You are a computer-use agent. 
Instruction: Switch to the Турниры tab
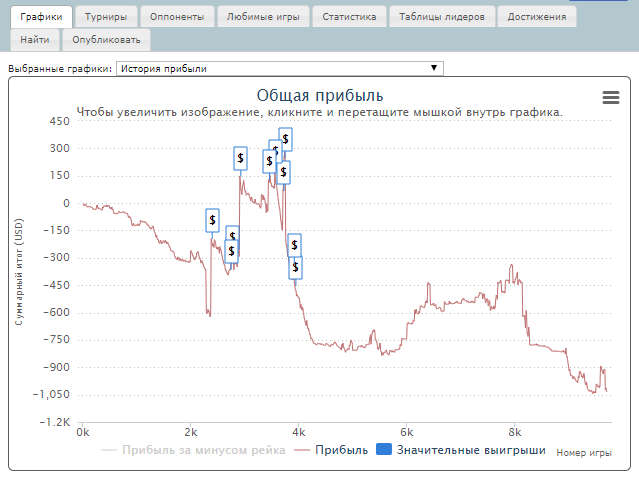[106, 17]
